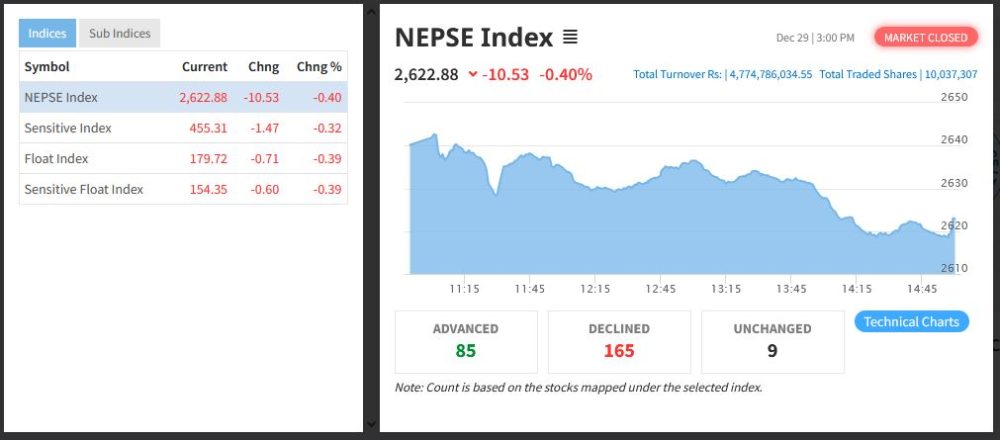Screen dimensions: 1000x440
Task: Select the NEPSE Index row
Action: pyautogui.click(x=183, y=97)
